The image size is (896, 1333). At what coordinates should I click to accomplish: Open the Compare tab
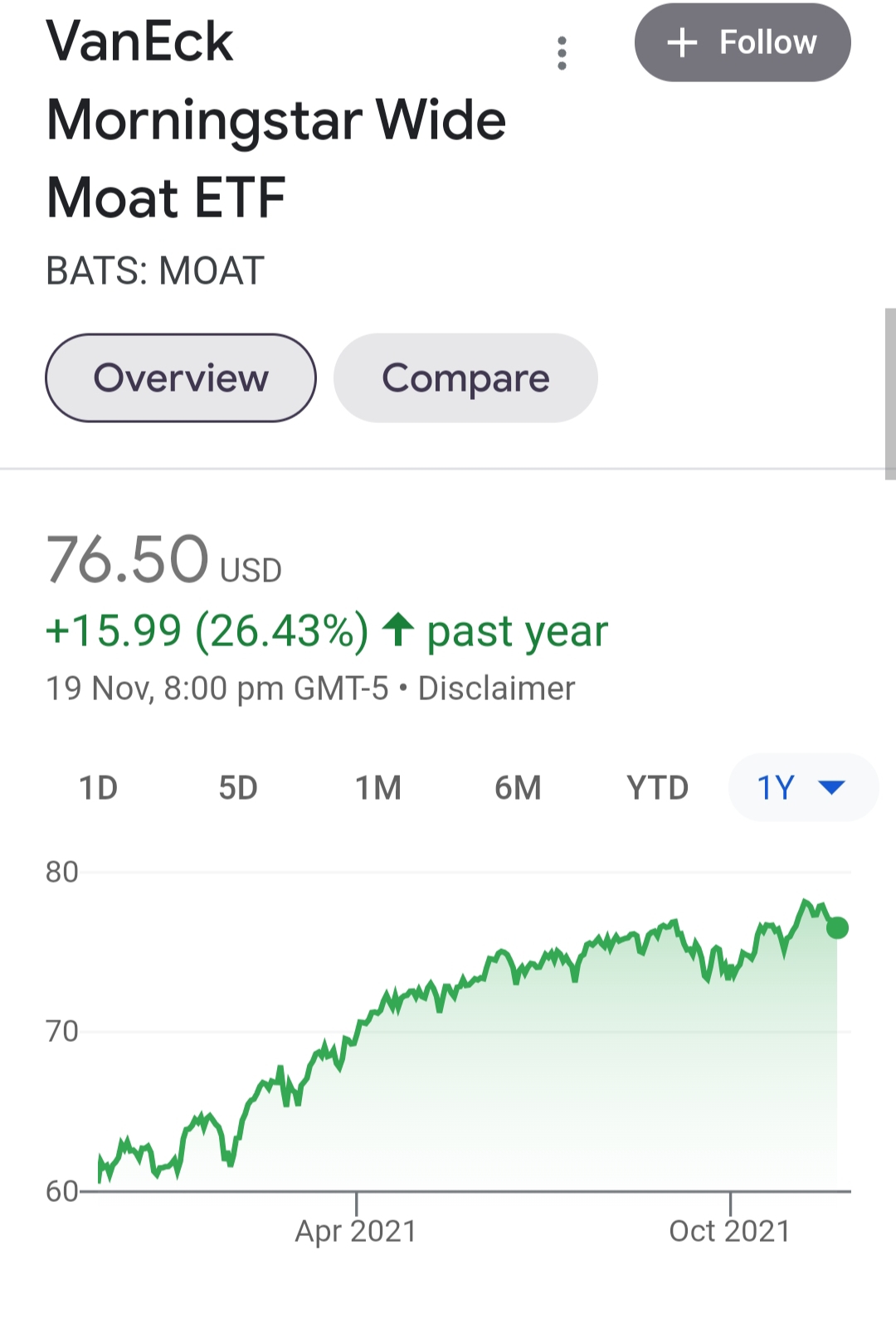pos(465,378)
